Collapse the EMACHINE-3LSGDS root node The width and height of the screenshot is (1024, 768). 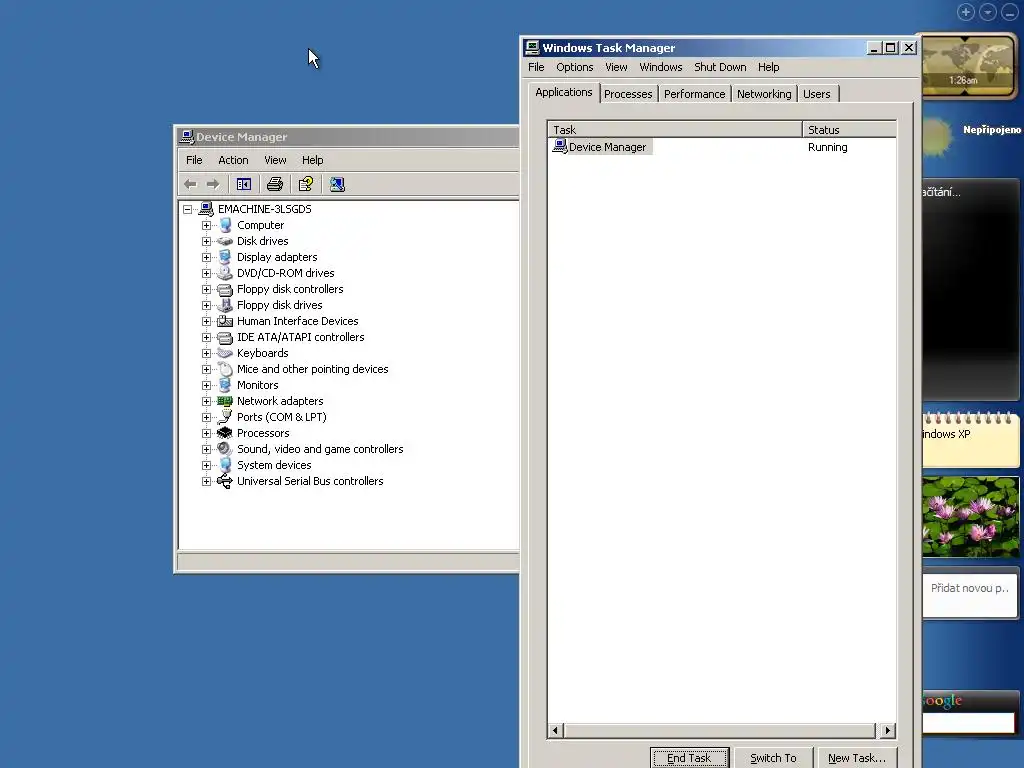pos(187,210)
